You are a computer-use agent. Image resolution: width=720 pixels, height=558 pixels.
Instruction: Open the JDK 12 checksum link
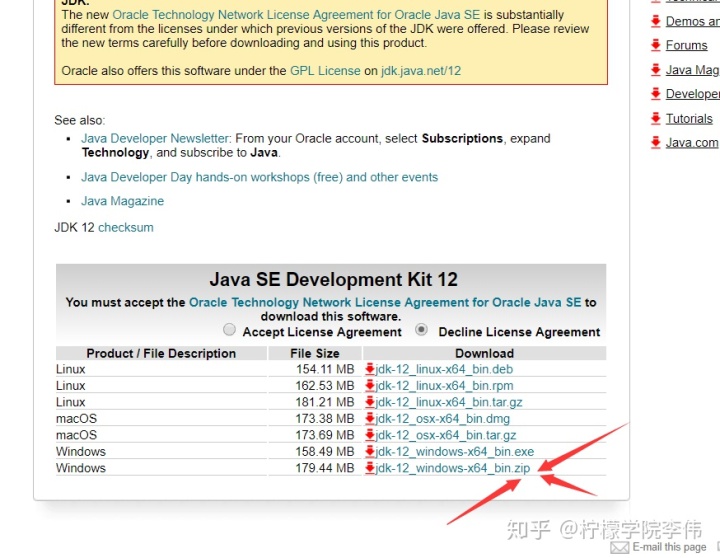(126, 227)
